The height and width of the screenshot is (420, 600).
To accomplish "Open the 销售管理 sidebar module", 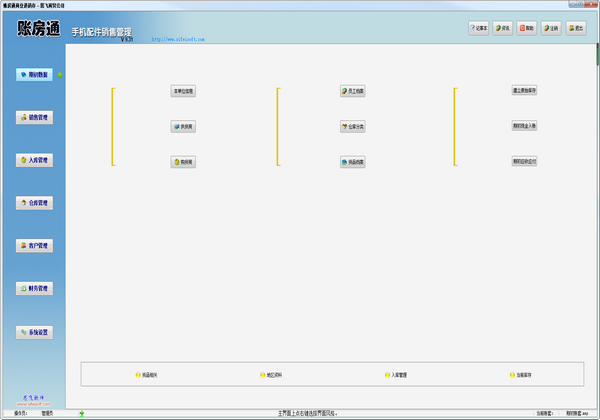I will tap(33, 117).
